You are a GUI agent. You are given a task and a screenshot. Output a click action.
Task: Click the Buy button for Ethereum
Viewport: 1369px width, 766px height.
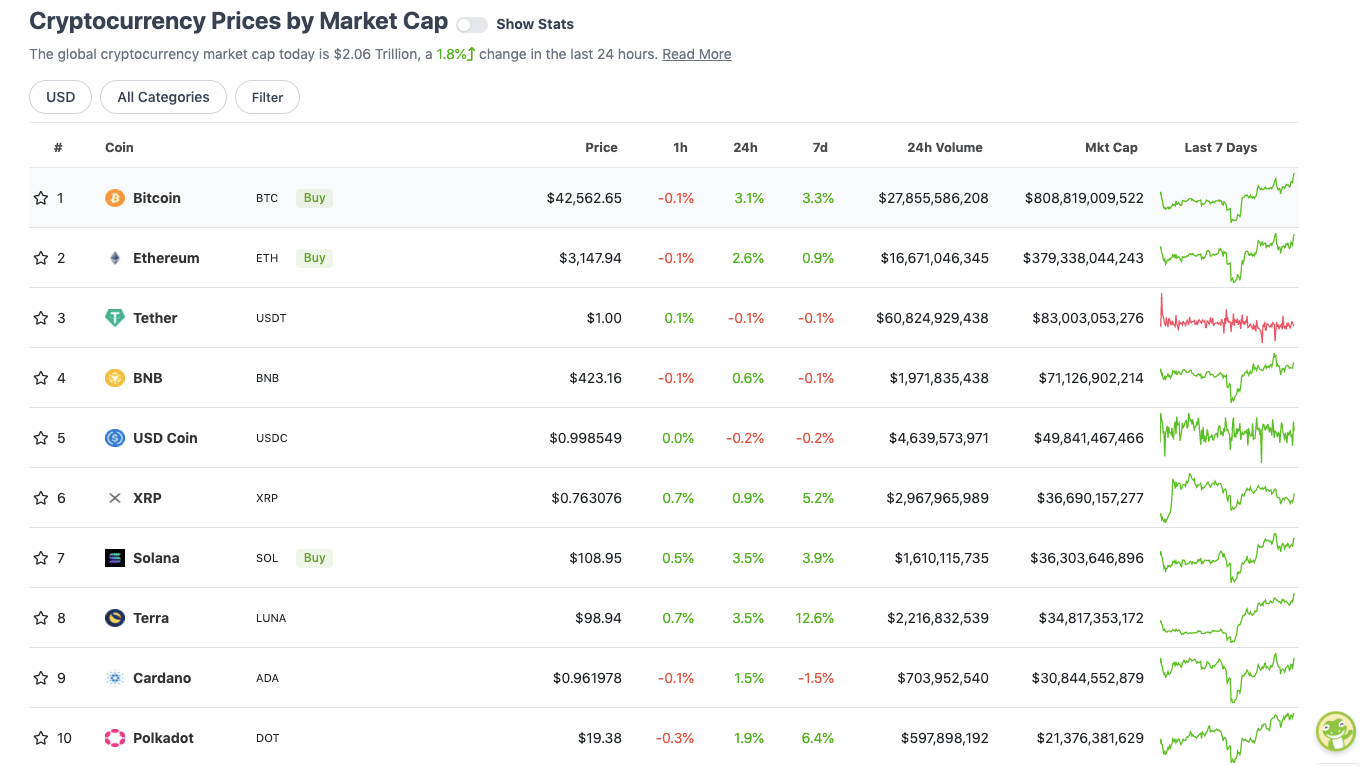pos(315,258)
